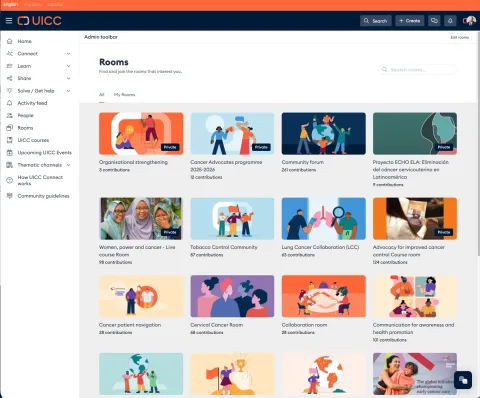Open Advocacy for improved cancer control thumbnail
Image resolution: width=480 pixels, height=398 pixels.
pos(415,219)
